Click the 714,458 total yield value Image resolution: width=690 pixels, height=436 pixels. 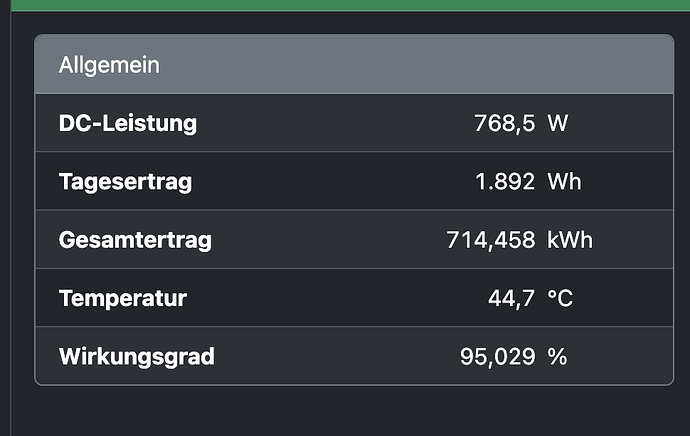pos(491,240)
